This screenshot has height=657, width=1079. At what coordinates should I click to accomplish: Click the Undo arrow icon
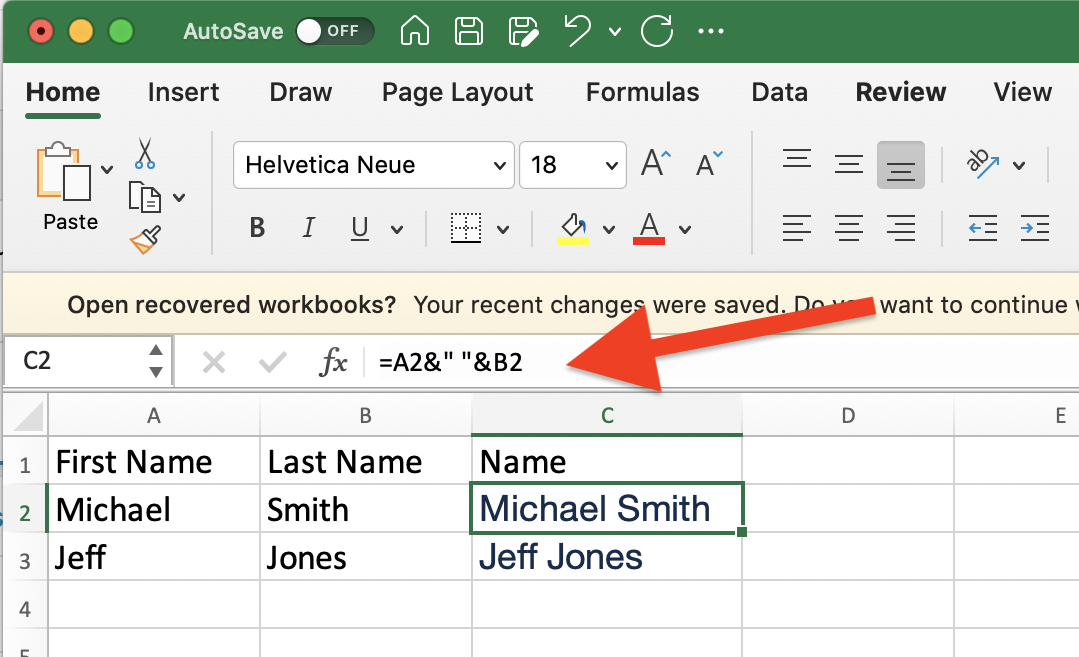coord(577,31)
